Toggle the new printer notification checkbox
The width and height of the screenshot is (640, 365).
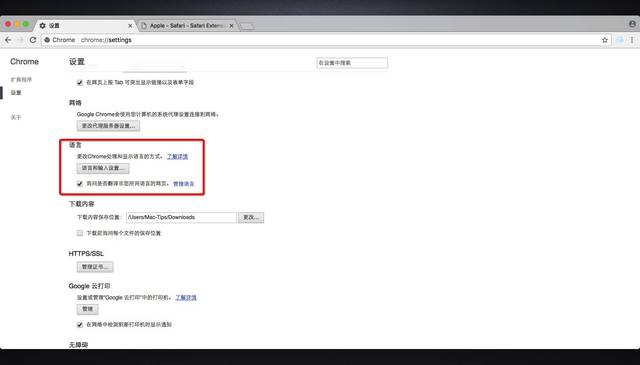coord(80,325)
